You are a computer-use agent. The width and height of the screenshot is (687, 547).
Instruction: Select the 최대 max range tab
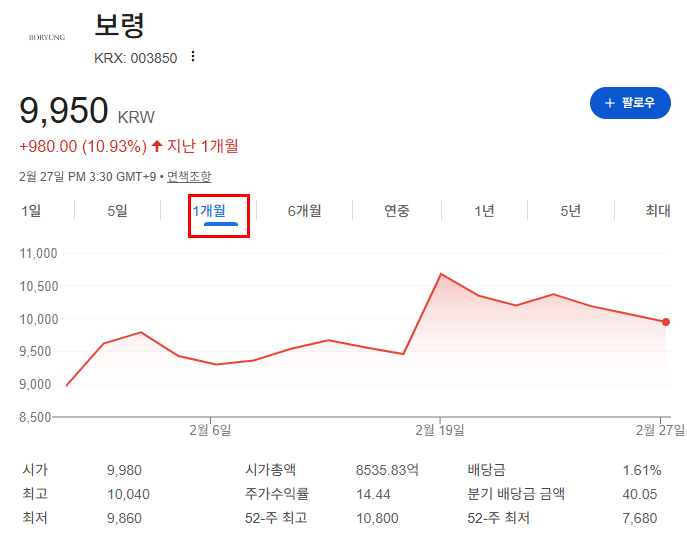pos(658,211)
